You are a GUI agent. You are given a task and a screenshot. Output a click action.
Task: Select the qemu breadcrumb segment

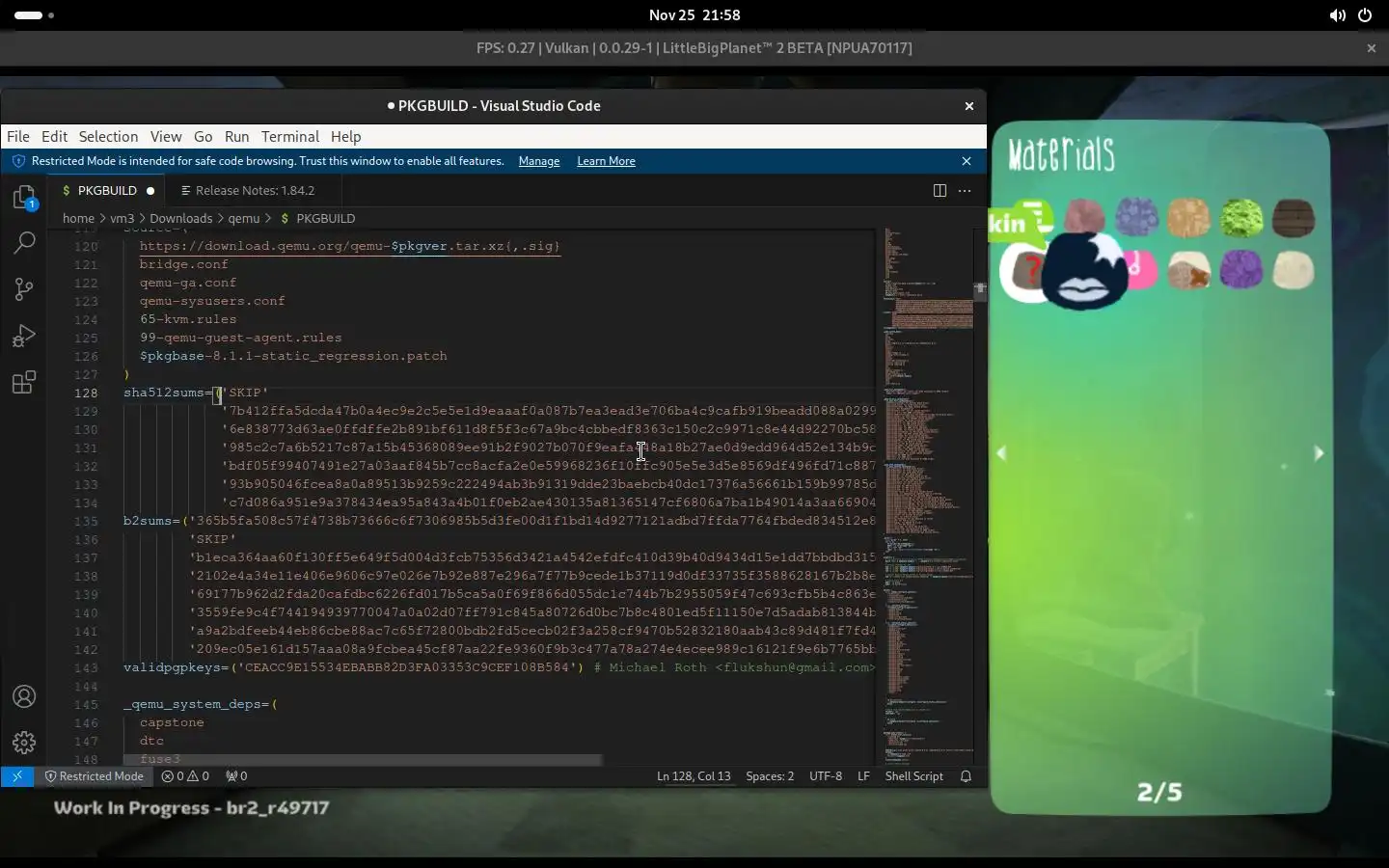tap(244, 219)
